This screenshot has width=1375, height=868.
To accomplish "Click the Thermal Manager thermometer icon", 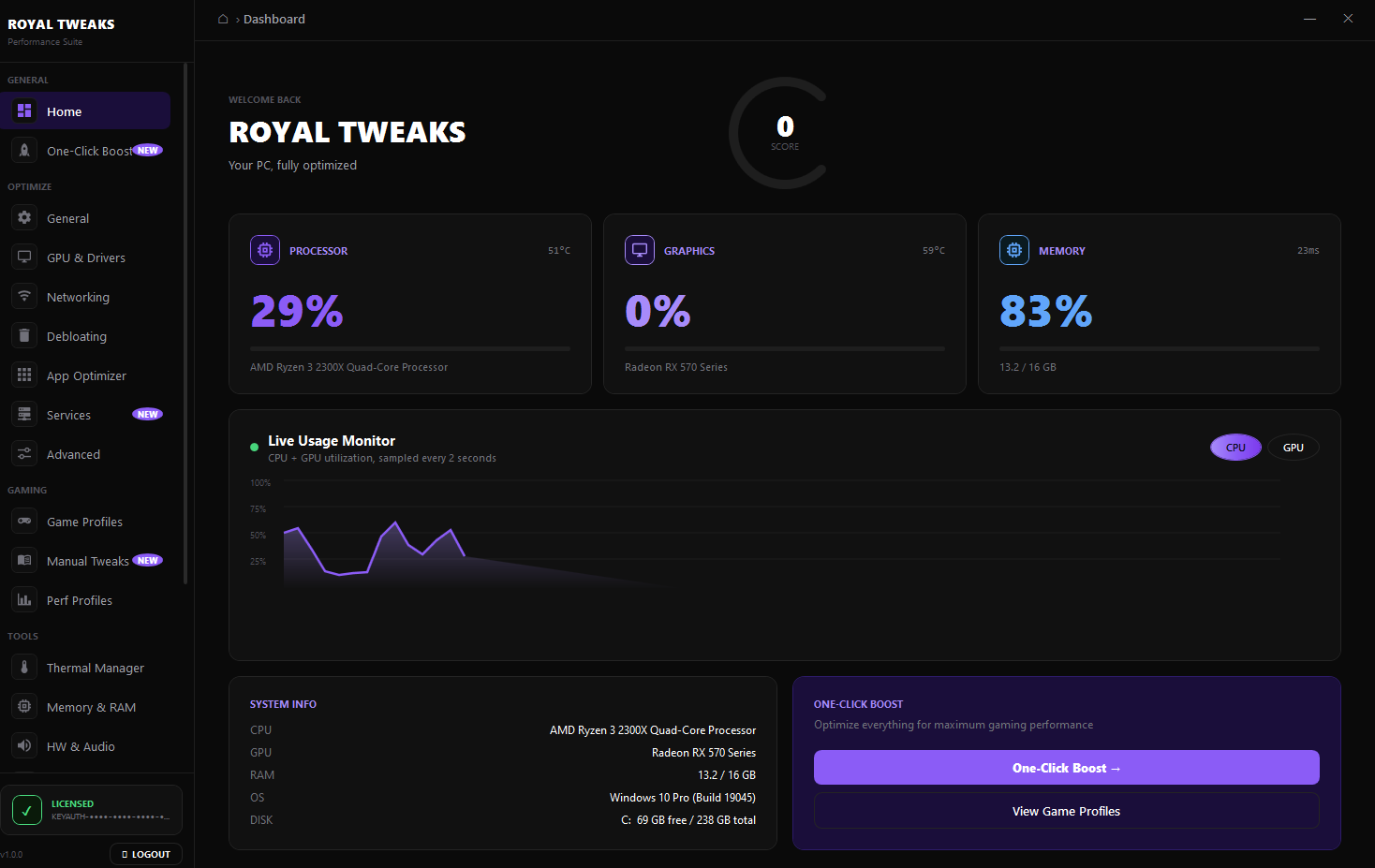I will coord(24,667).
